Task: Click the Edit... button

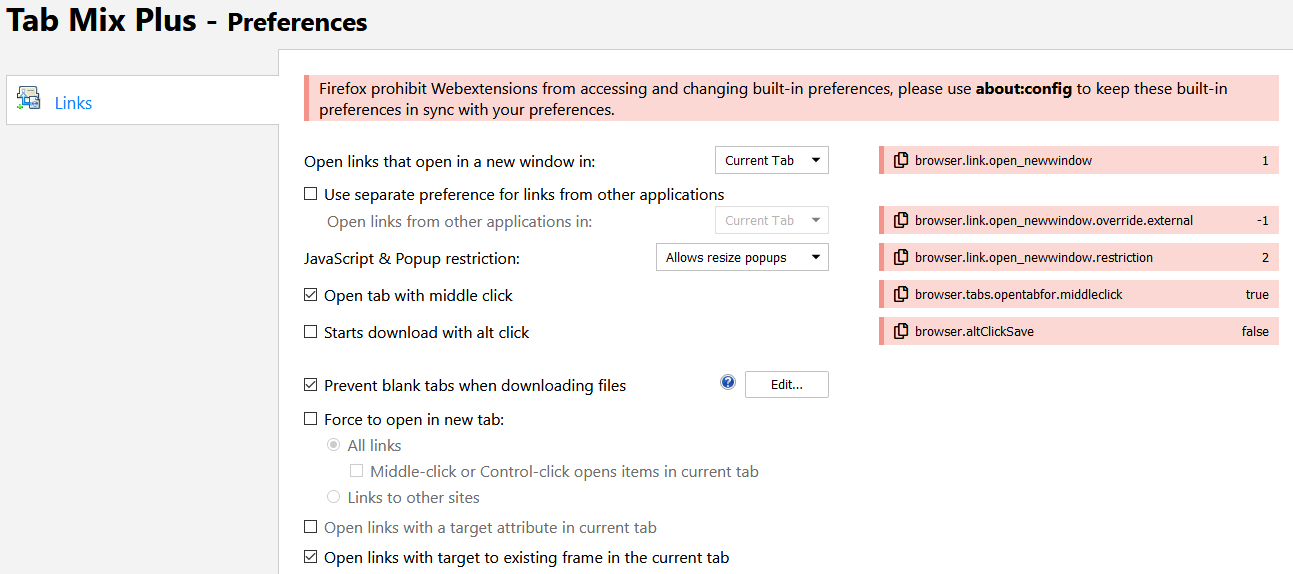Action: point(786,385)
